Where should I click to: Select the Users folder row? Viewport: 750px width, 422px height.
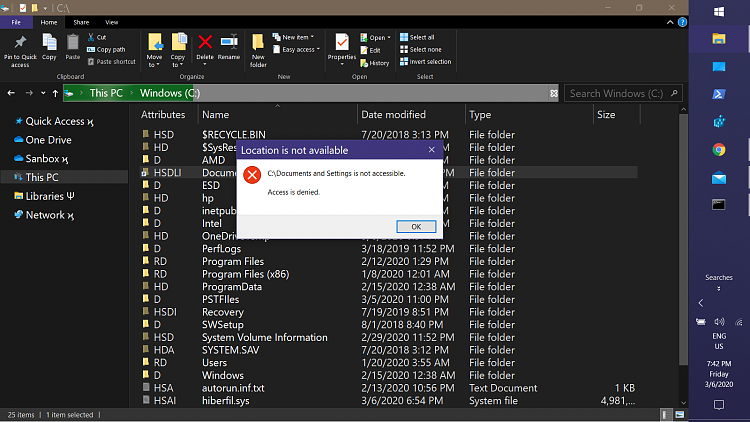coord(388,363)
